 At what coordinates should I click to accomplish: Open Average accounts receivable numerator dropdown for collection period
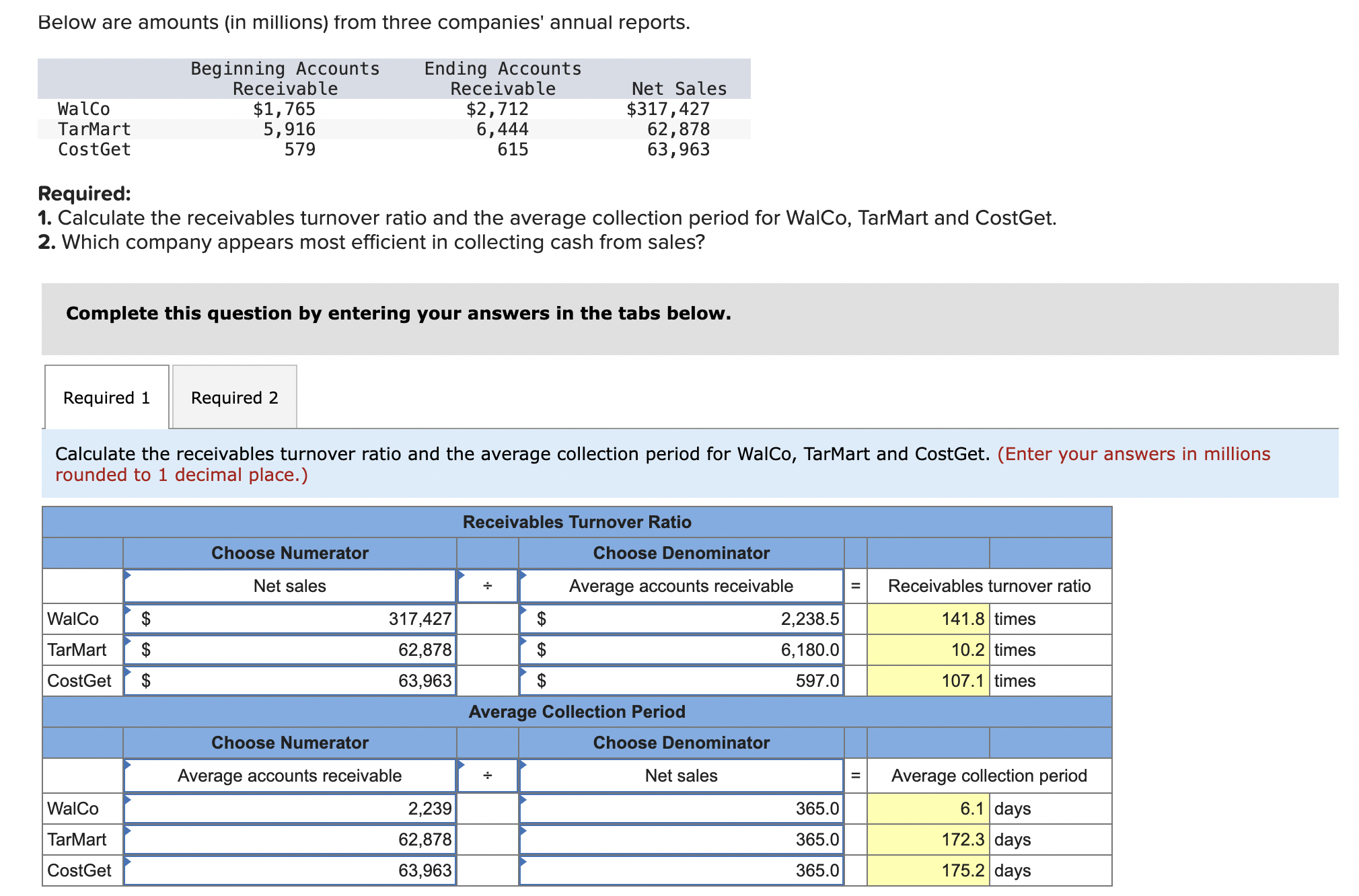(x=289, y=776)
